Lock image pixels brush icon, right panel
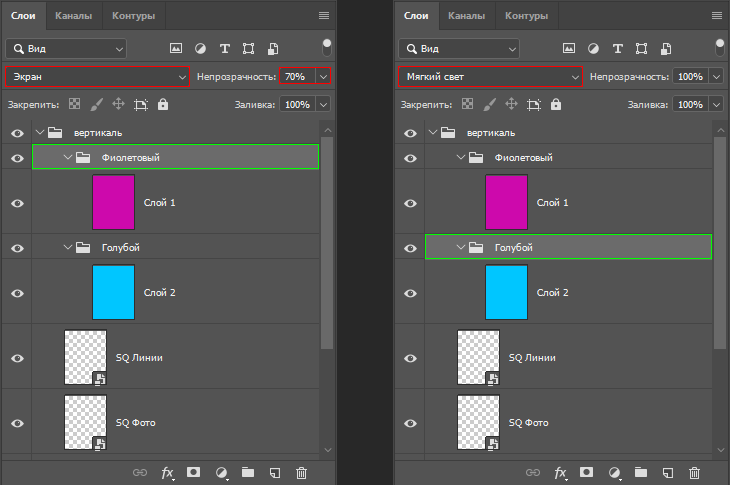Viewport: 730px width, 485px height. [x=489, y=104]
